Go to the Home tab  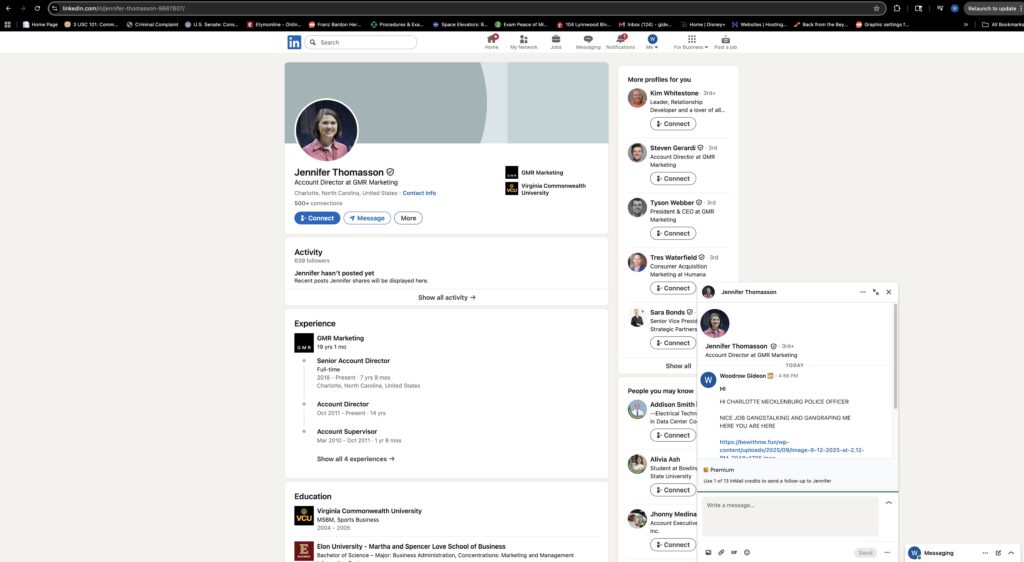(x=491, y=42)
